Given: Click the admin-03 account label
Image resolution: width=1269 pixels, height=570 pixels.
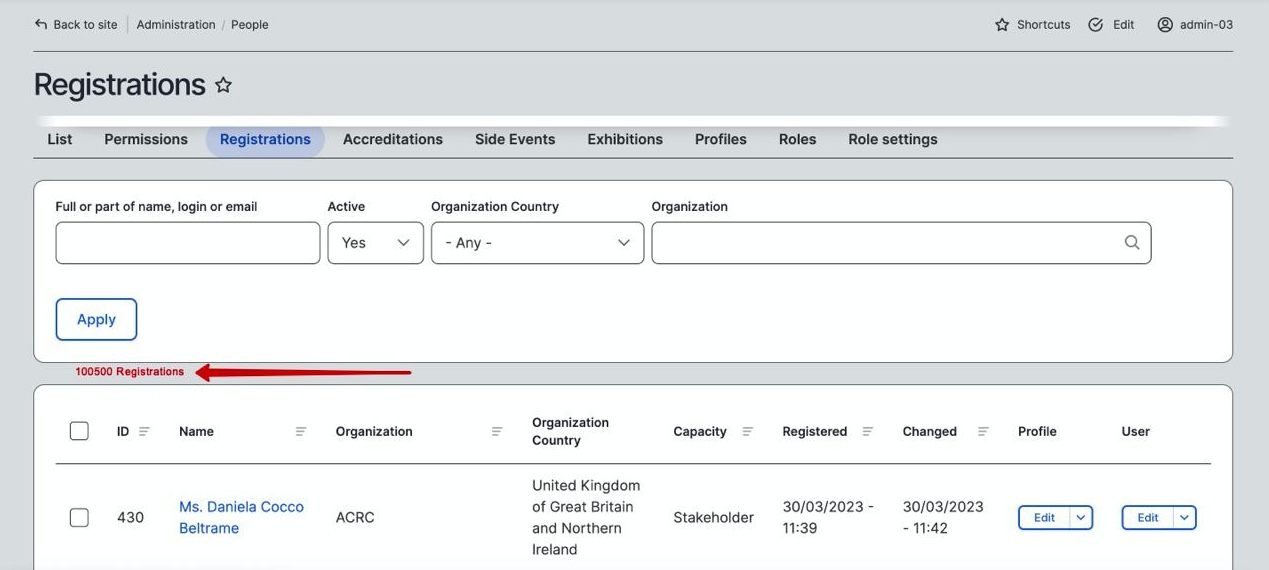Looking at the screenshot, I should click(1206, 24).
